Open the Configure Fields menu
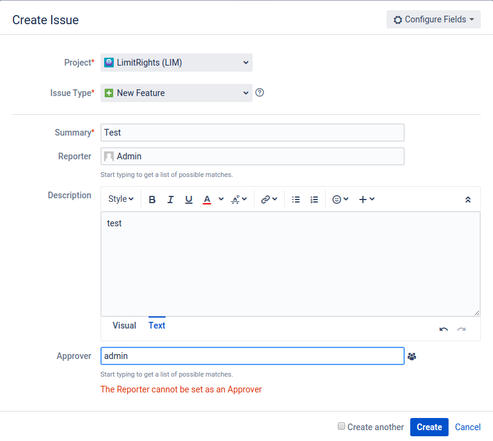493x441 pixels. [433, 19]
